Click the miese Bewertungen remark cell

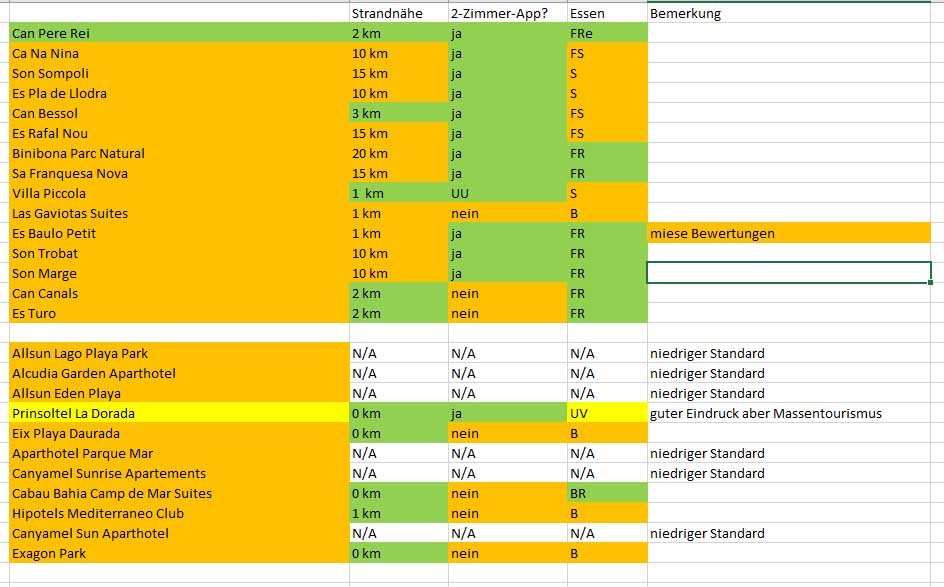(788, 233)
